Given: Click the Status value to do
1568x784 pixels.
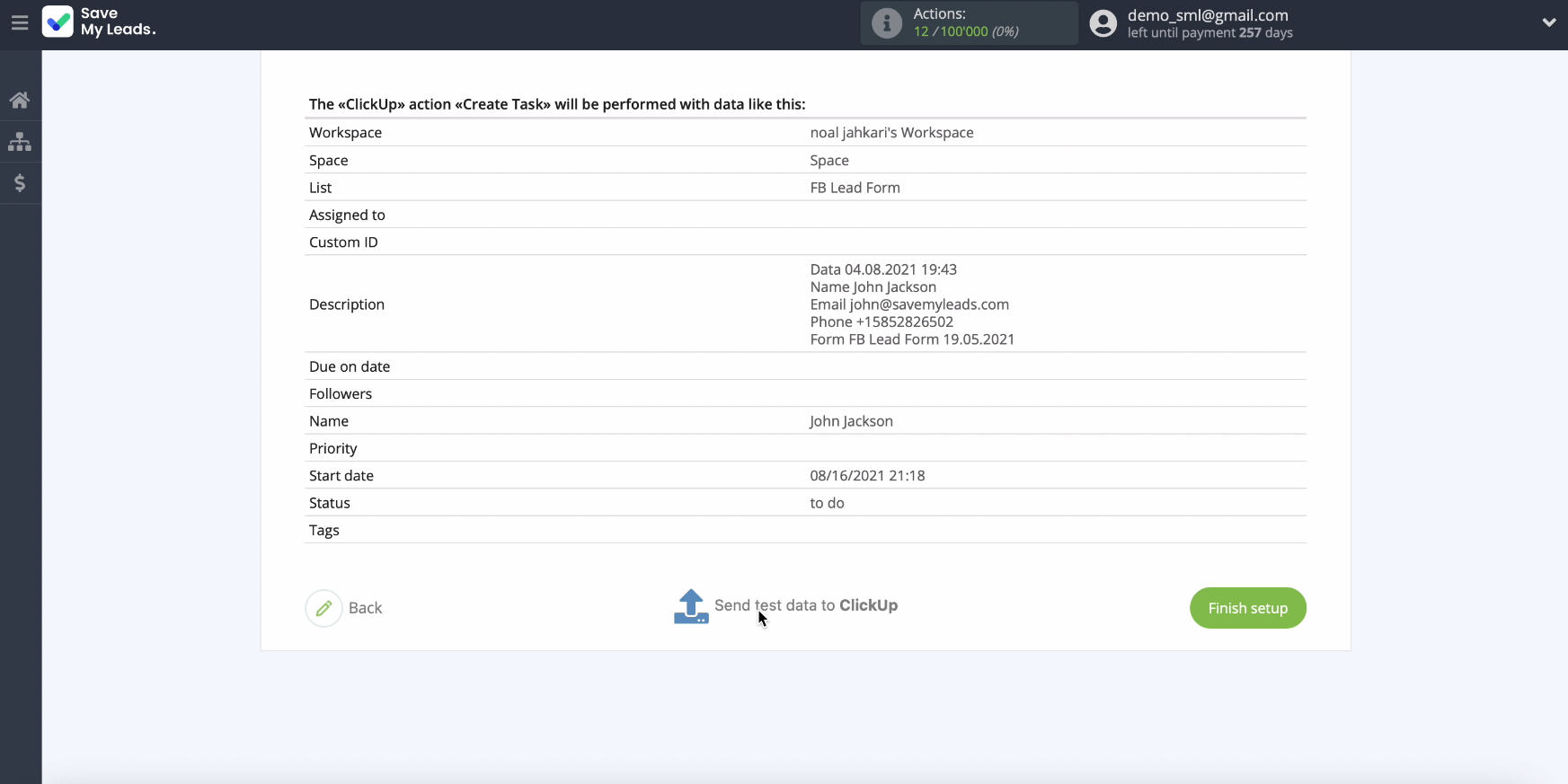Looking at the screenshot, I should click(827, 503).
